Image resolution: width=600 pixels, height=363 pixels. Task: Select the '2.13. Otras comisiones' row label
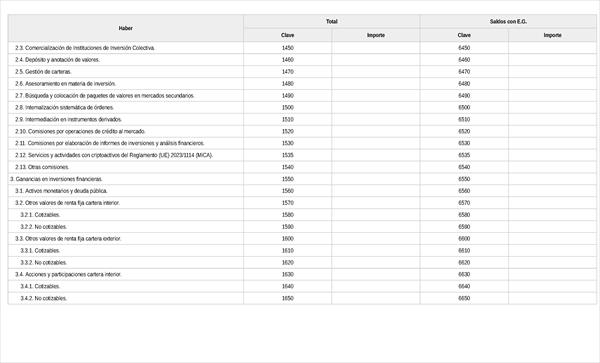[x=42, y=167]
